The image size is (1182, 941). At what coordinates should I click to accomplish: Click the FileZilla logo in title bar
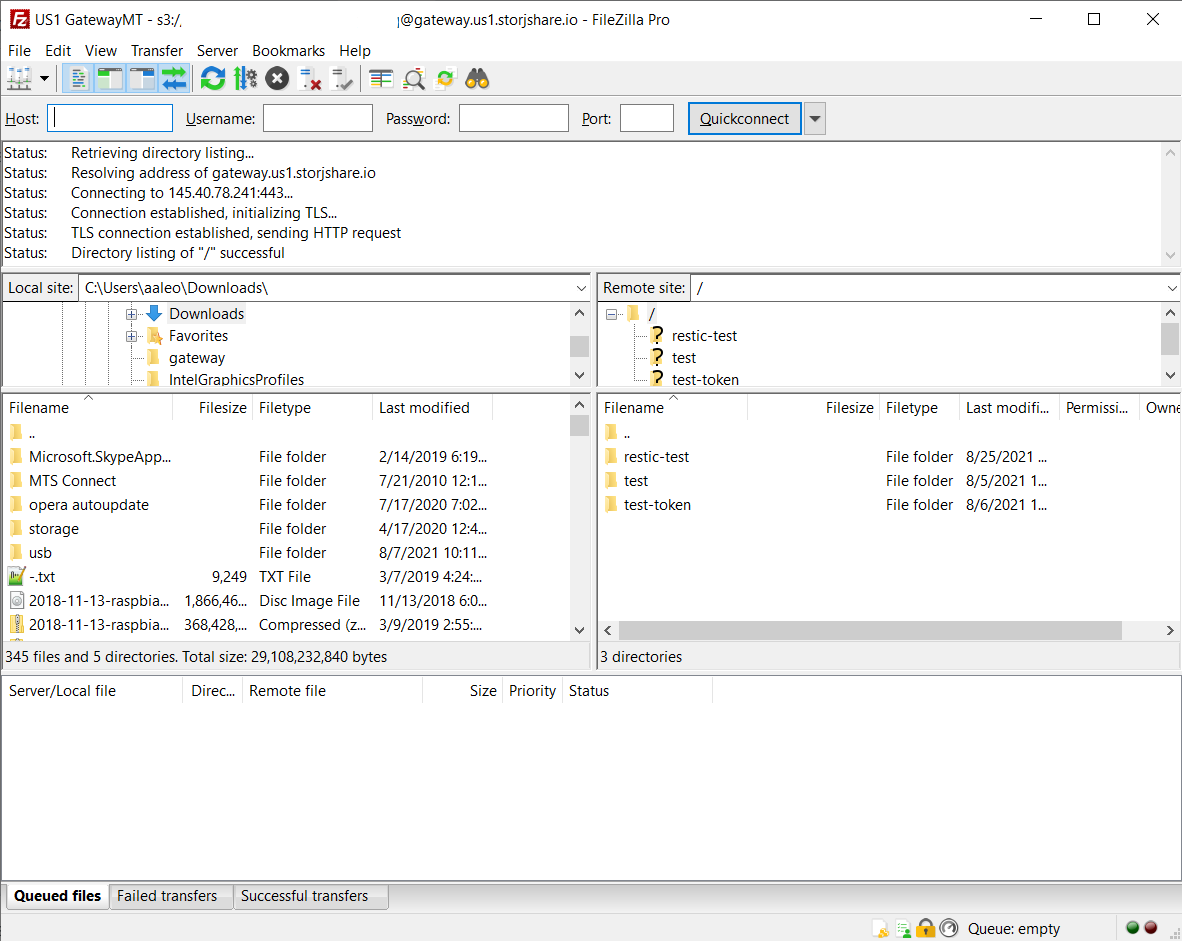click(x=19, y=20)
